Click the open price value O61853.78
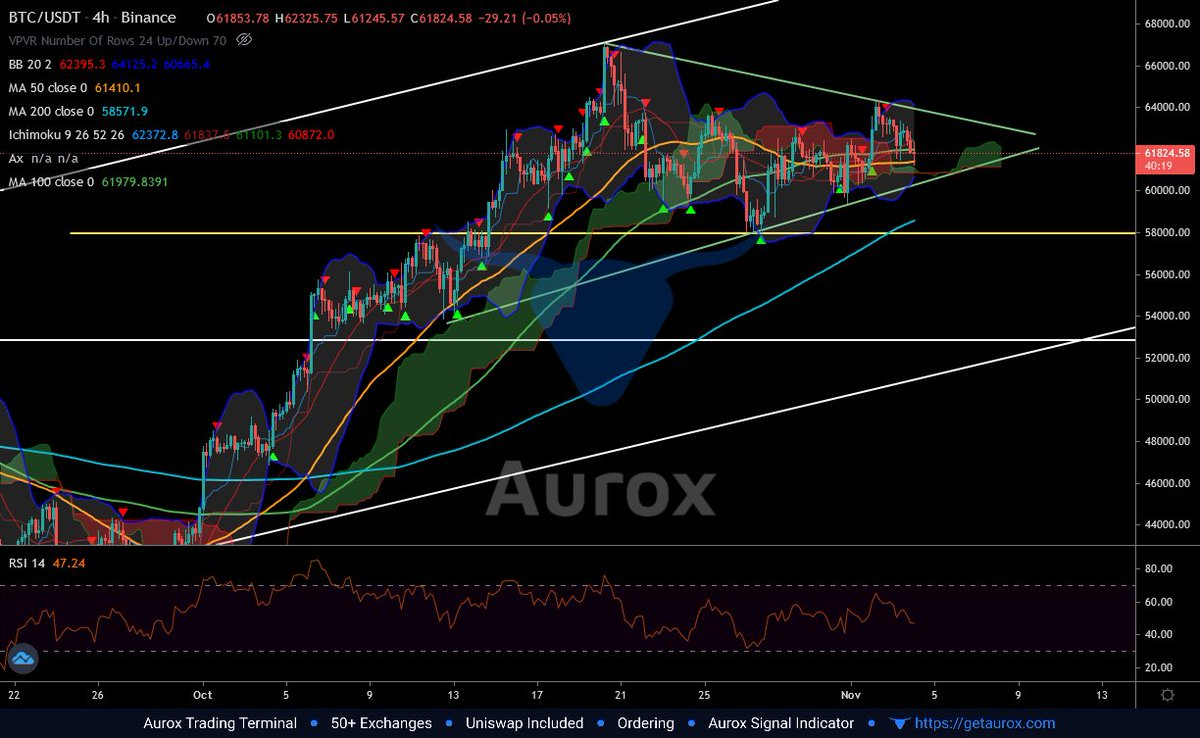 coord(239,18)
